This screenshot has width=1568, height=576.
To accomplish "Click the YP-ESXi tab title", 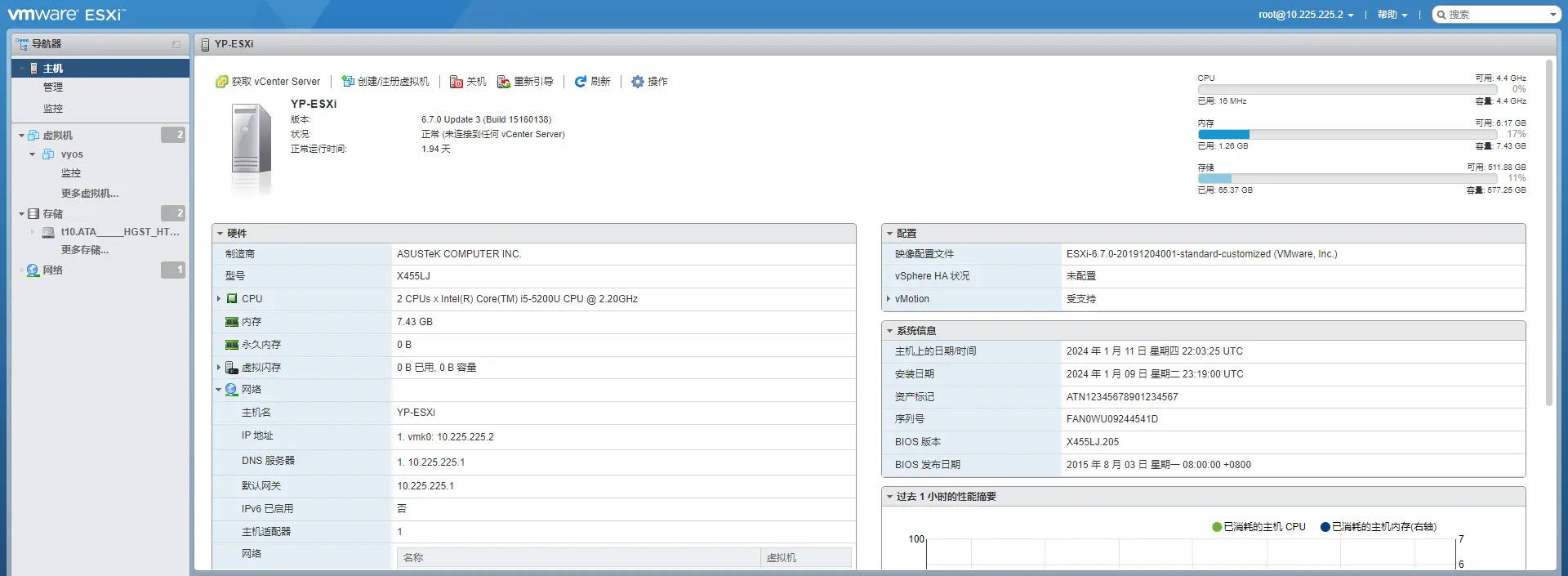I will tap(234, 44).
